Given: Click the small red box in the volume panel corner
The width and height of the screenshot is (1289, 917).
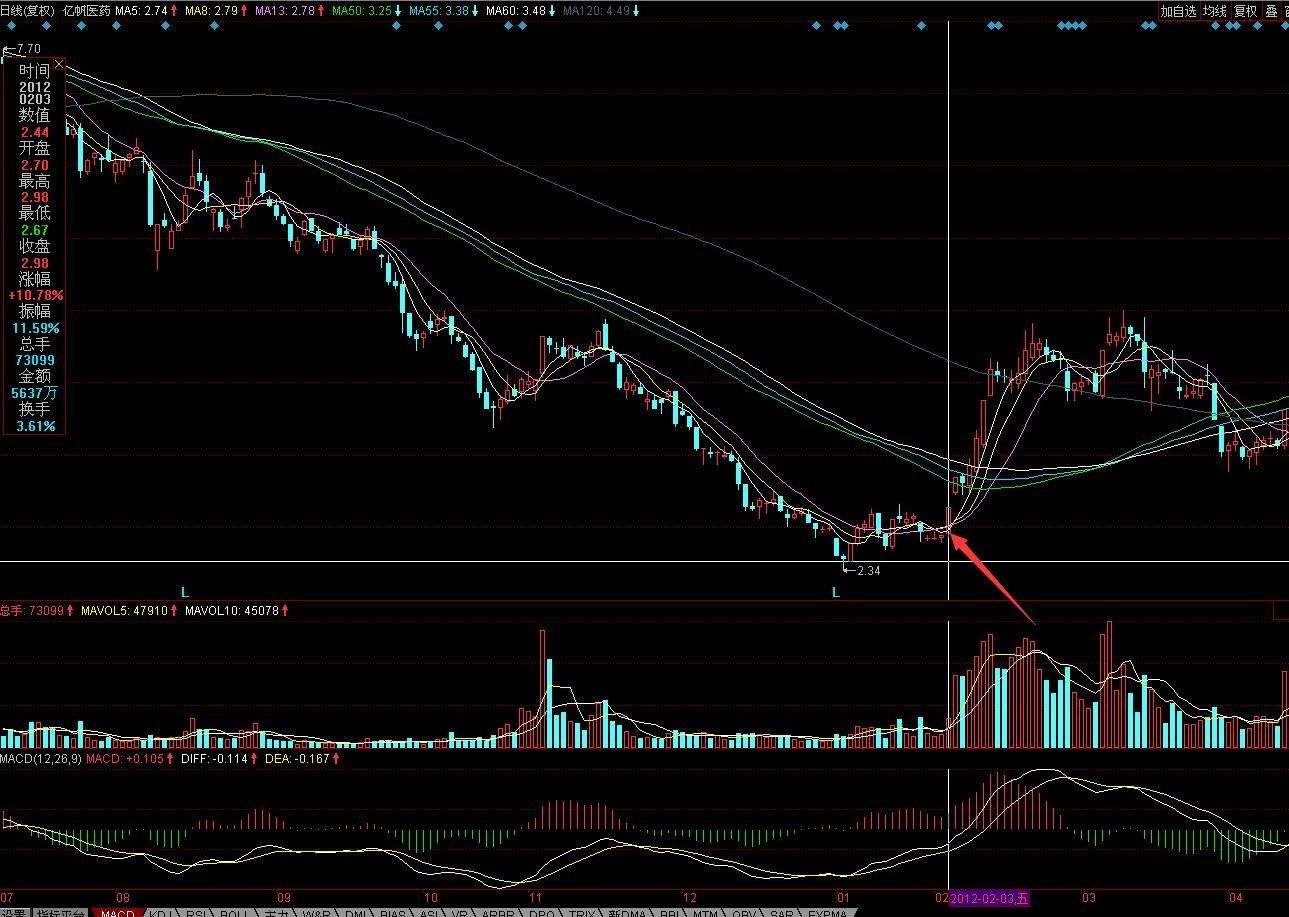Looking at the screenshot, I should click(1280, 610).
